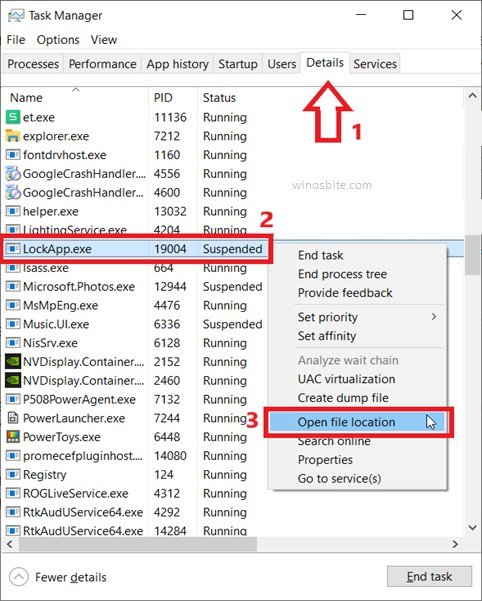This screenshot has width=482, height=601.
Task: Click PID 19004 cell
Action: 170,249
